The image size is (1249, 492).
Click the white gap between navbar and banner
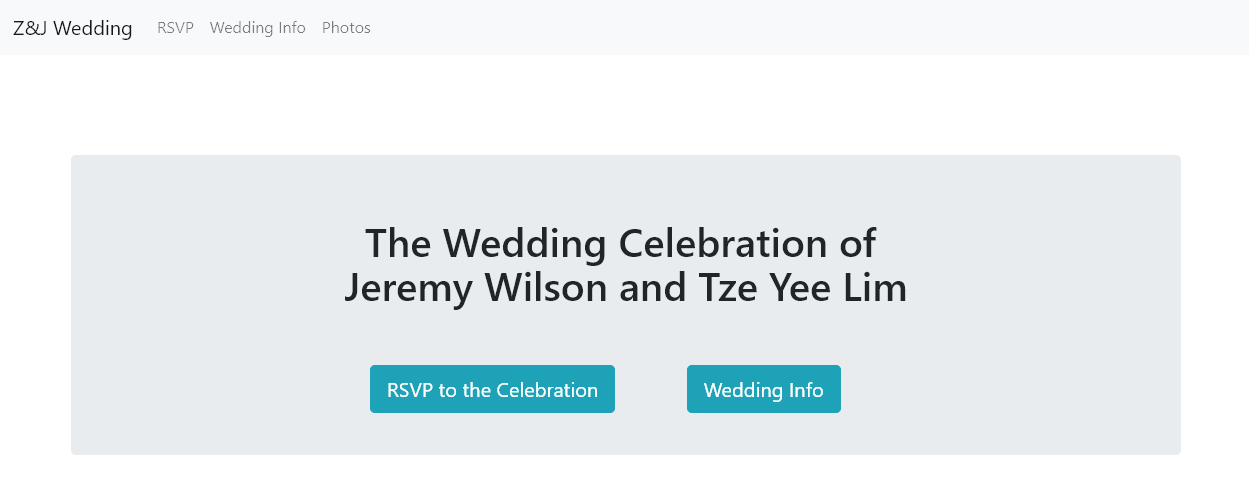click(624, 105)
